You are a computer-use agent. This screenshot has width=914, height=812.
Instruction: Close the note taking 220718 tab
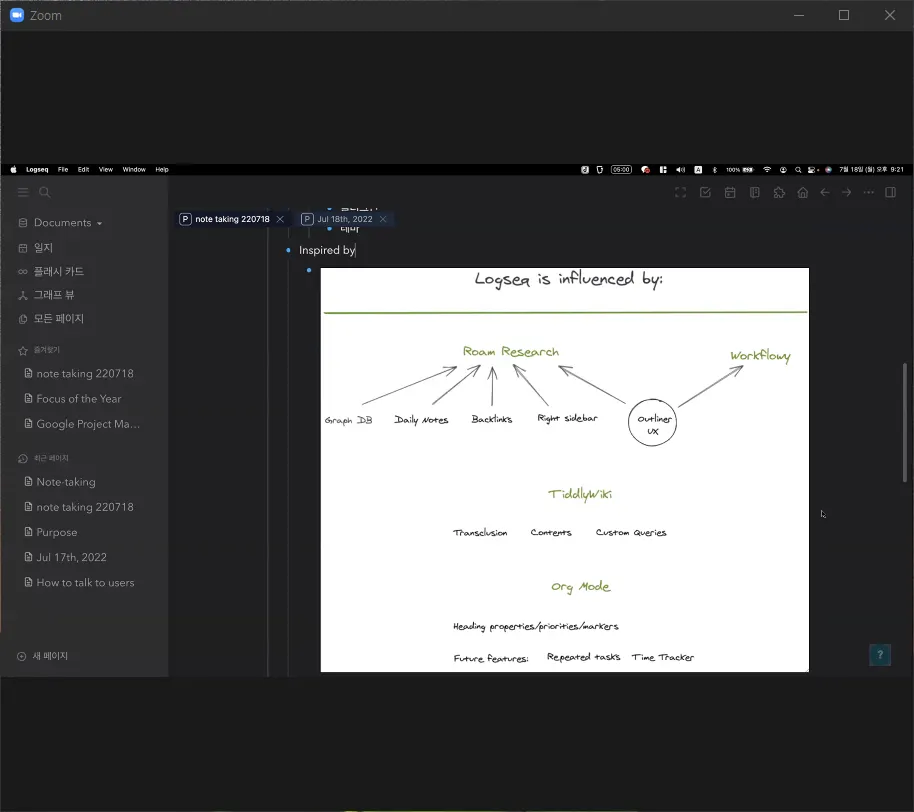pyautogui.click(x=280, y=219)
